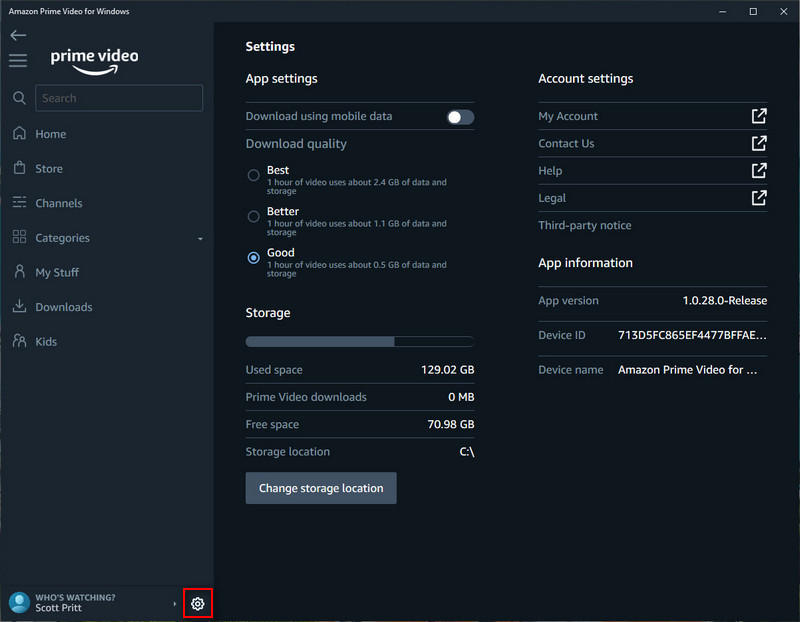Minimize the Prime Video window
800x622 pixels.
pos(722,11)
